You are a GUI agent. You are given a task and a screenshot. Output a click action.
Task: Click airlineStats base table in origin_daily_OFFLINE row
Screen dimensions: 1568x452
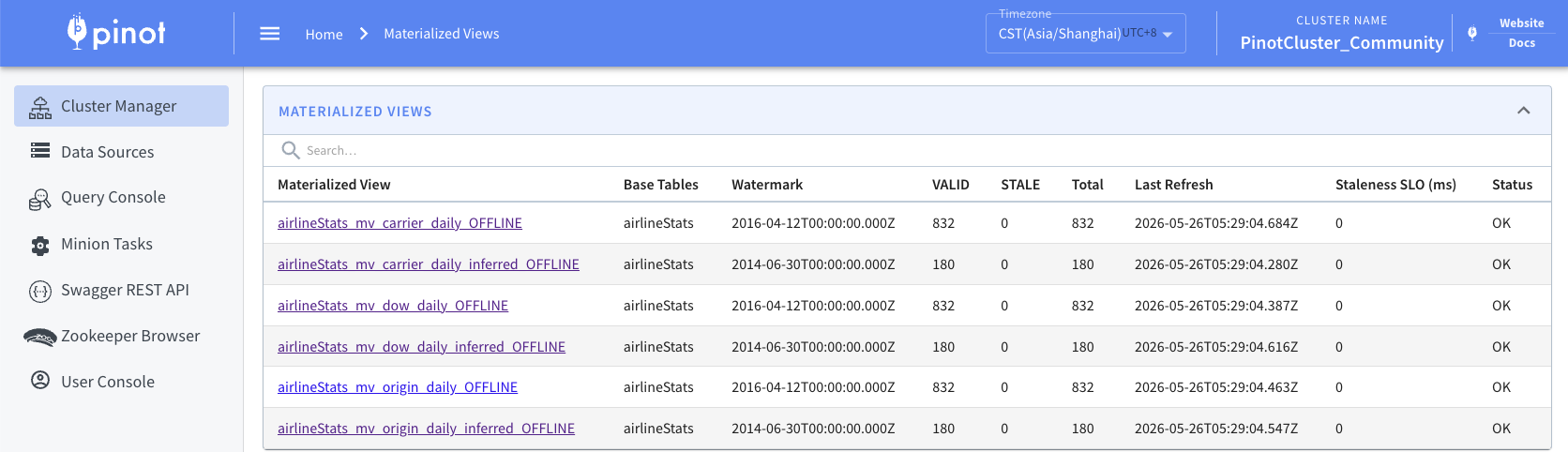click(x=658, y=387)
